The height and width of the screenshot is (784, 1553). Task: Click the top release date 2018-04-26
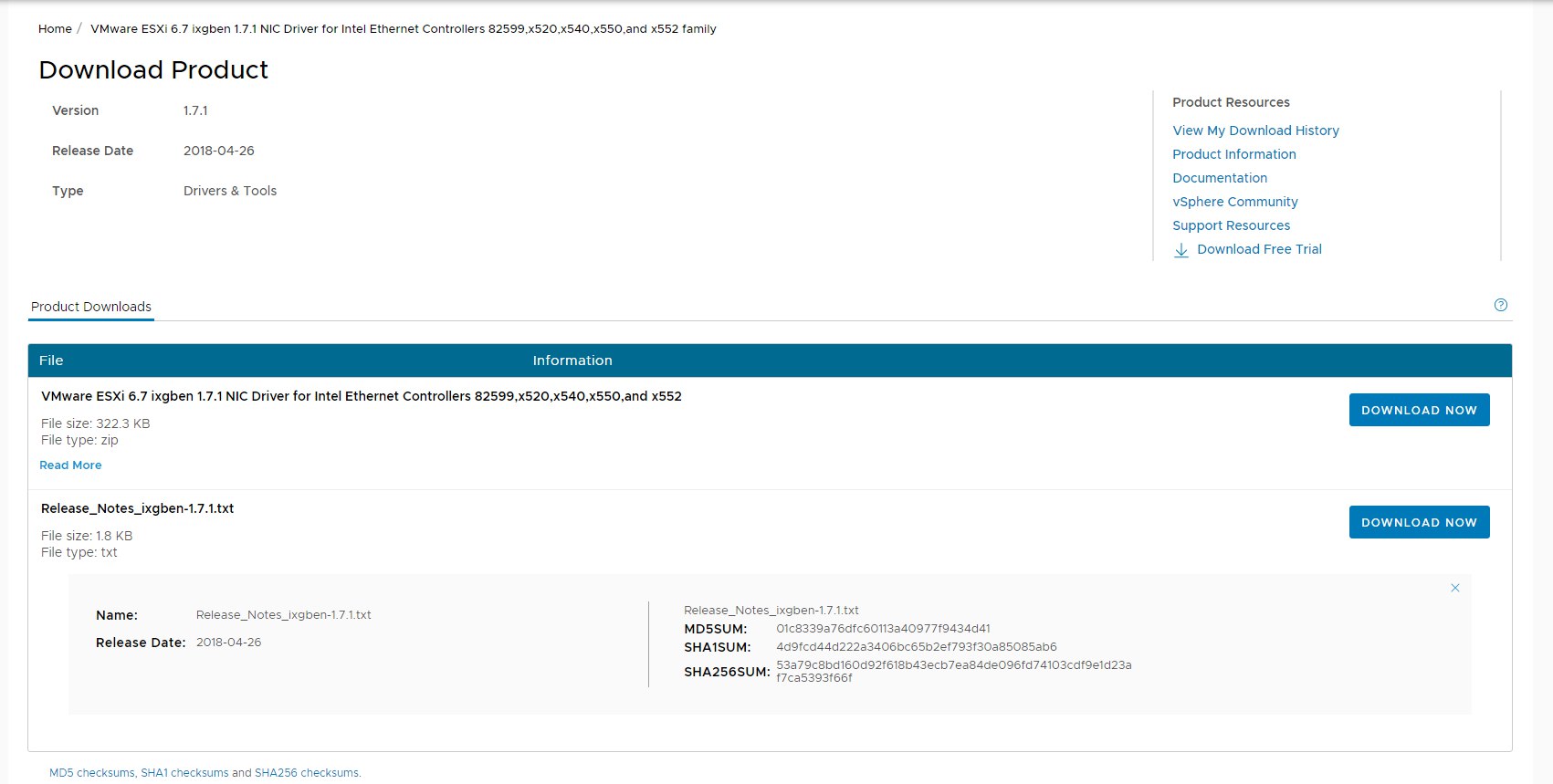(x=219, y=151)
